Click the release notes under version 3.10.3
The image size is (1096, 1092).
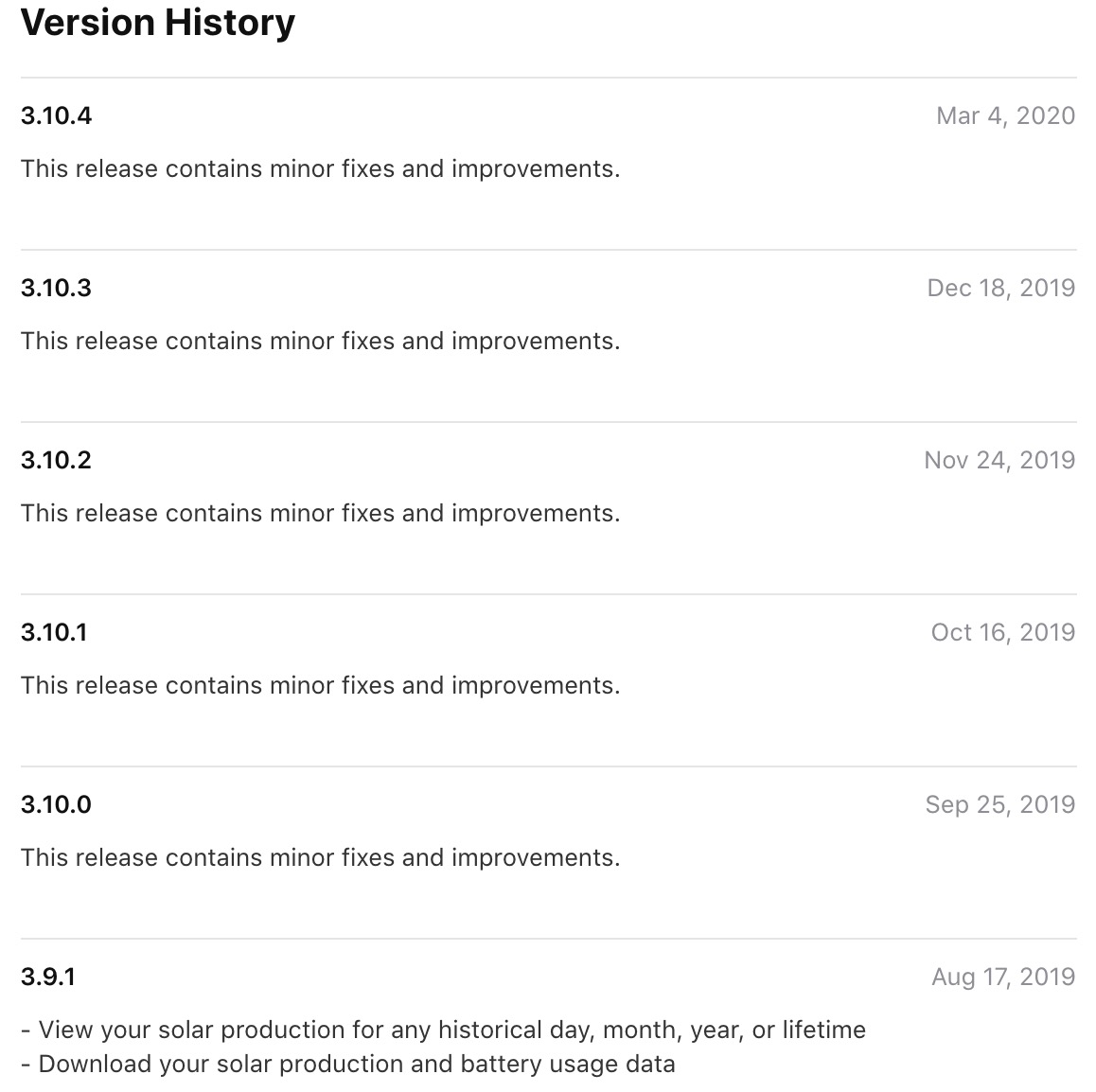[x=320, y=341]
